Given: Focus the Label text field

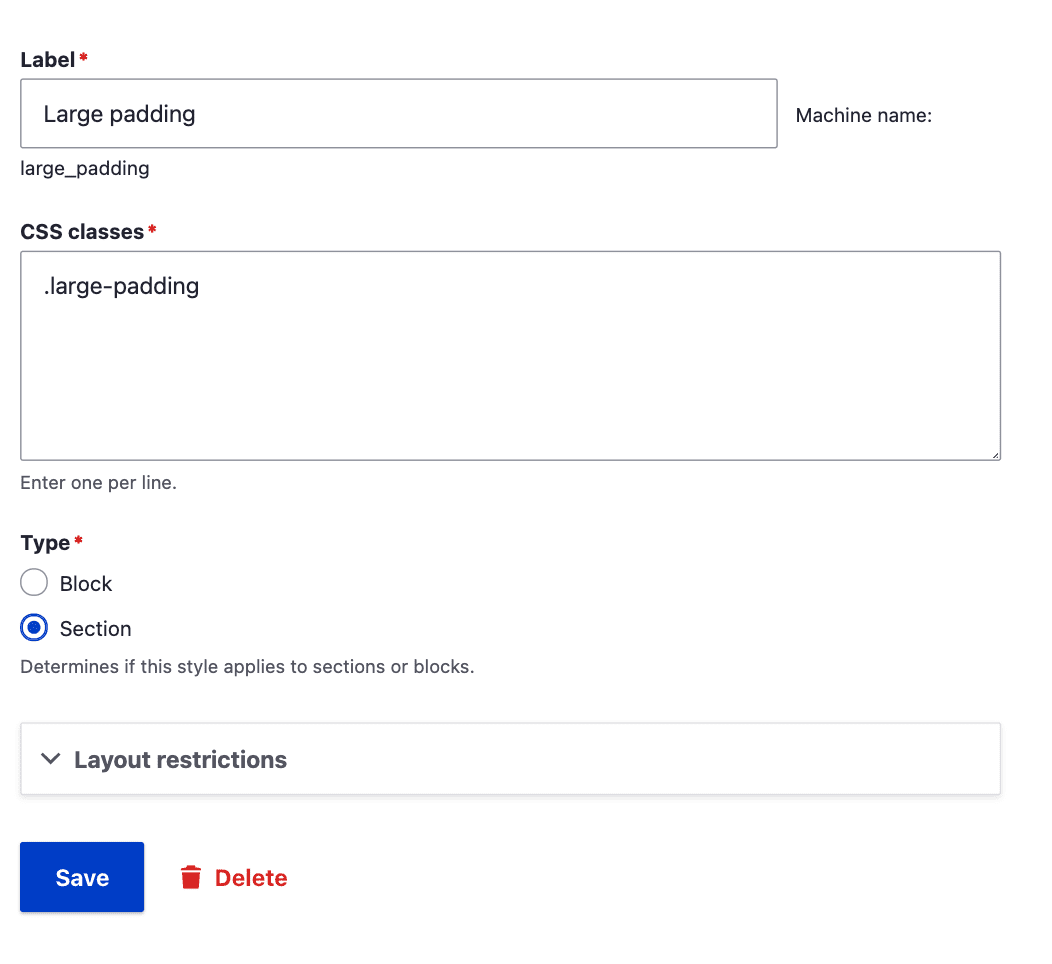Looking at the screenshot, I should click(x=398, y=114).
